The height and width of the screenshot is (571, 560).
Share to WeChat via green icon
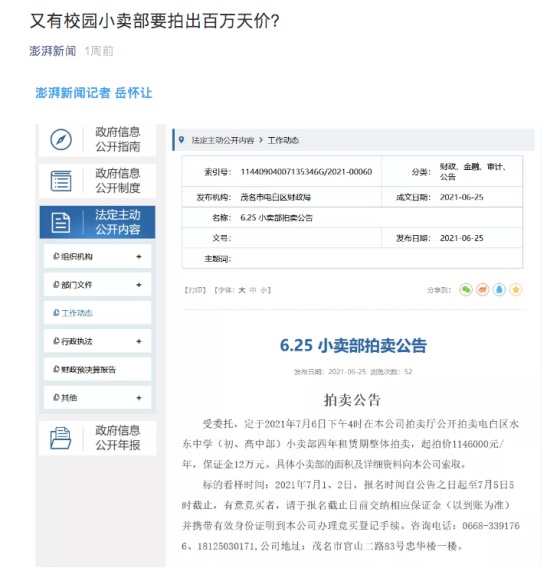coord(466,290)
